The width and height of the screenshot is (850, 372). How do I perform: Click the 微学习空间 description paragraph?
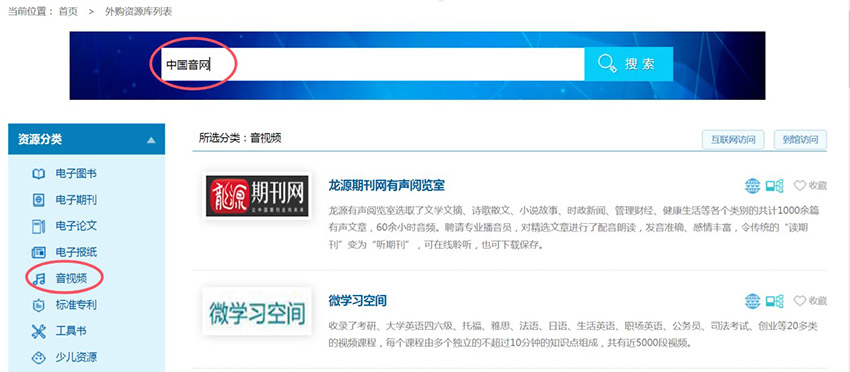point(572,335)
